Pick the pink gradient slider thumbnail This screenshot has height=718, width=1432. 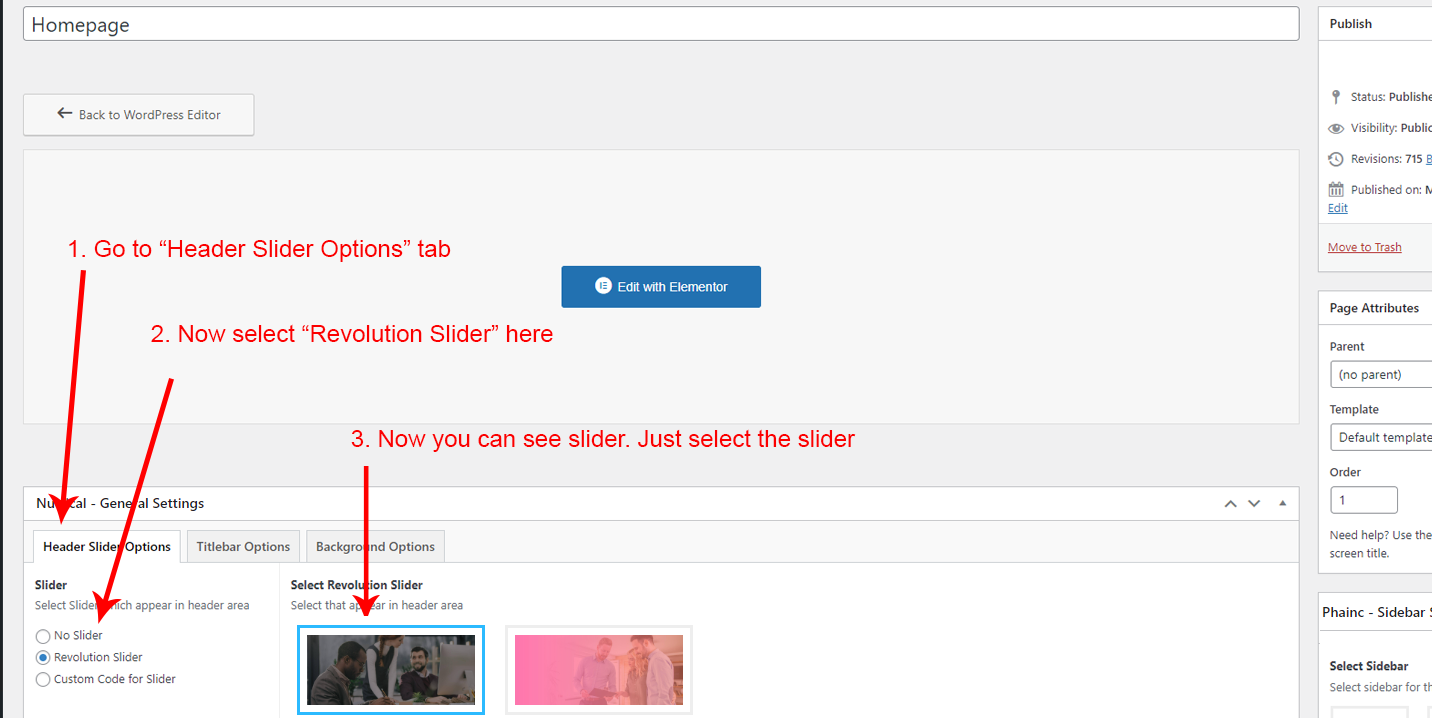click(x=598, y=669)
